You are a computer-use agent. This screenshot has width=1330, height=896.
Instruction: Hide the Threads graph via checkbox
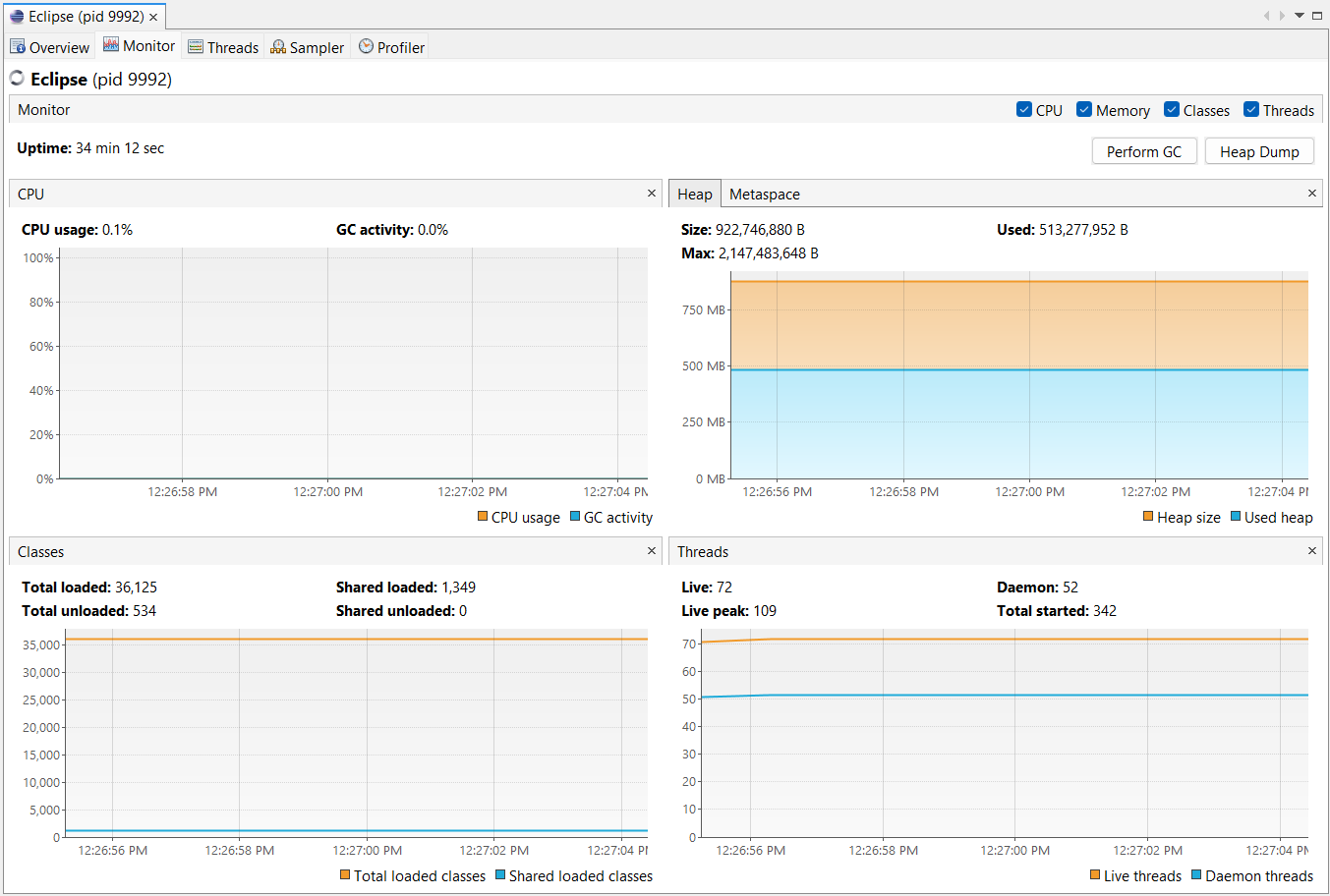pos(1251,110)
